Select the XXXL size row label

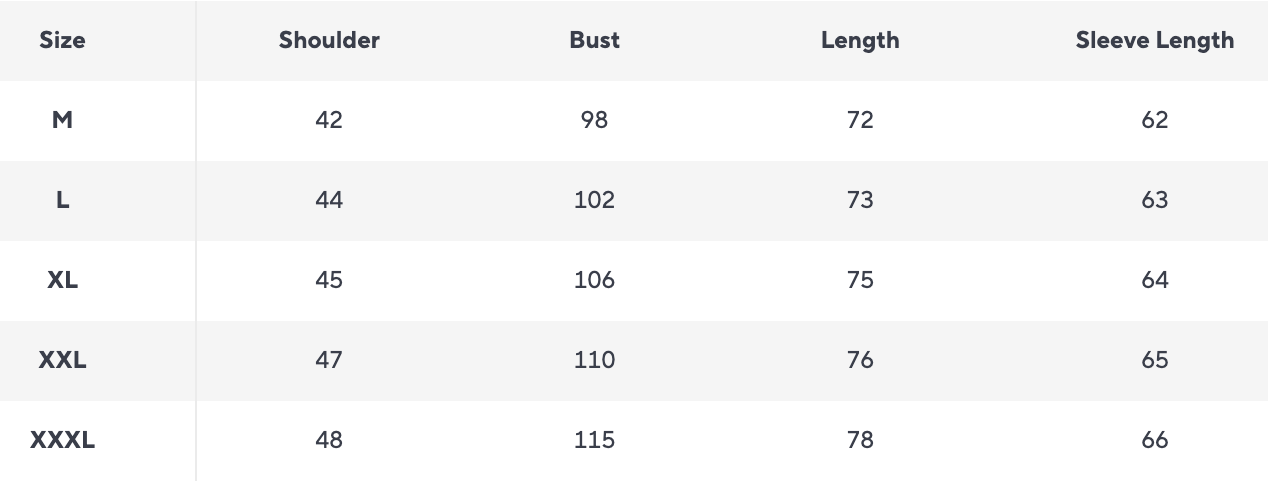point(62,440)
